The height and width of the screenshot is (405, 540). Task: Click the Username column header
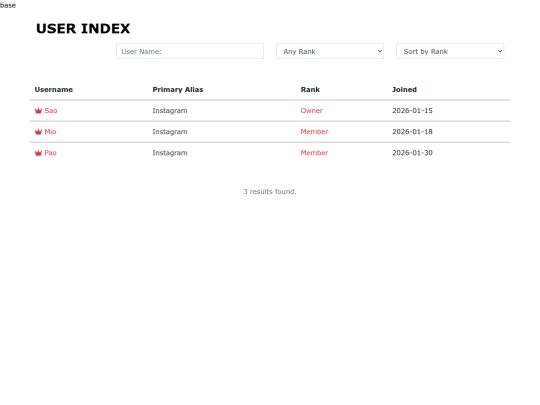(54, 90)
